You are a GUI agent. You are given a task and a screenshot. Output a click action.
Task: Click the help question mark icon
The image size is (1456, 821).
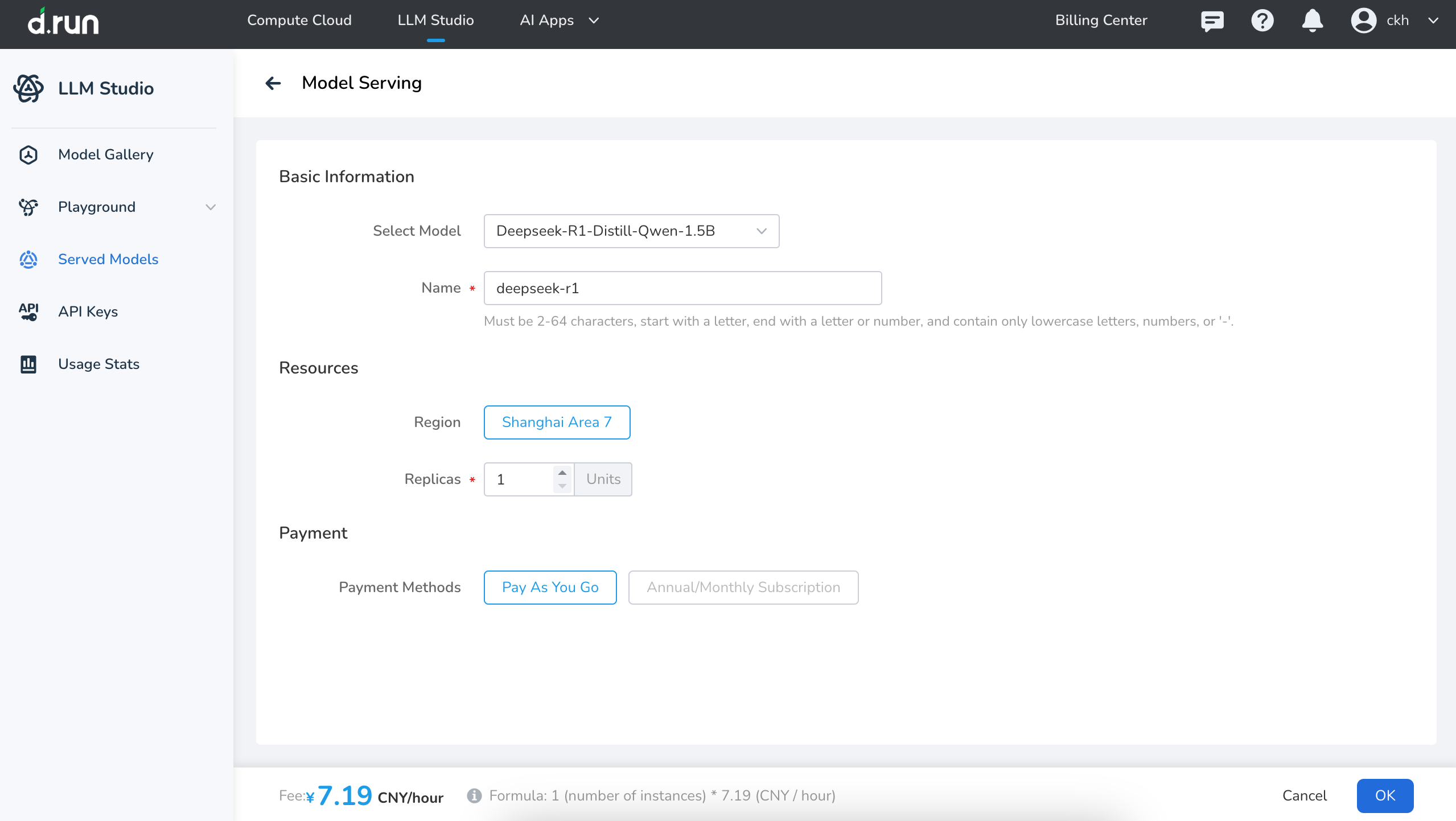point(1262,21)
